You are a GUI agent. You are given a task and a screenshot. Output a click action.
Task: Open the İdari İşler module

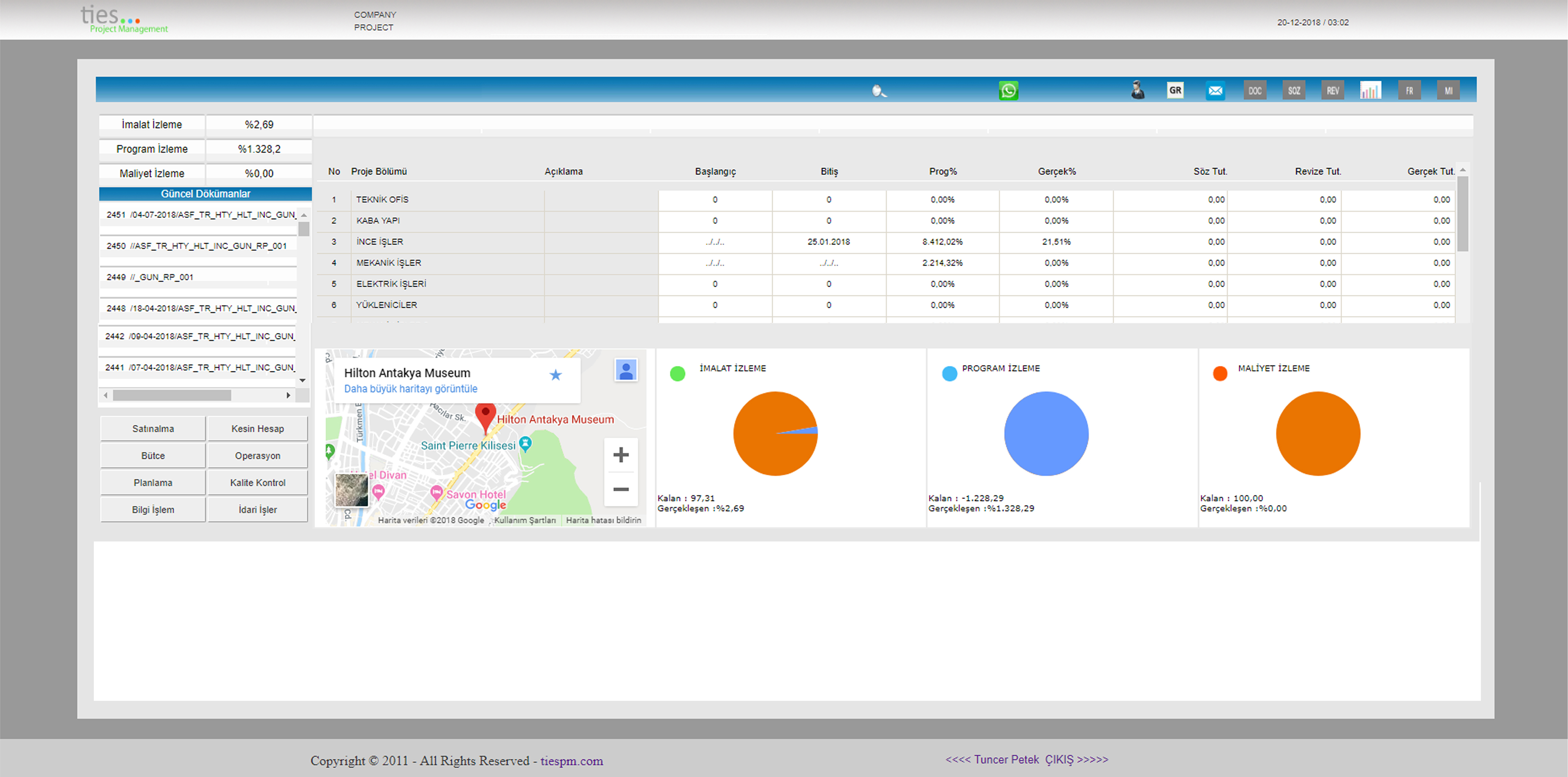tap(257, 510)
